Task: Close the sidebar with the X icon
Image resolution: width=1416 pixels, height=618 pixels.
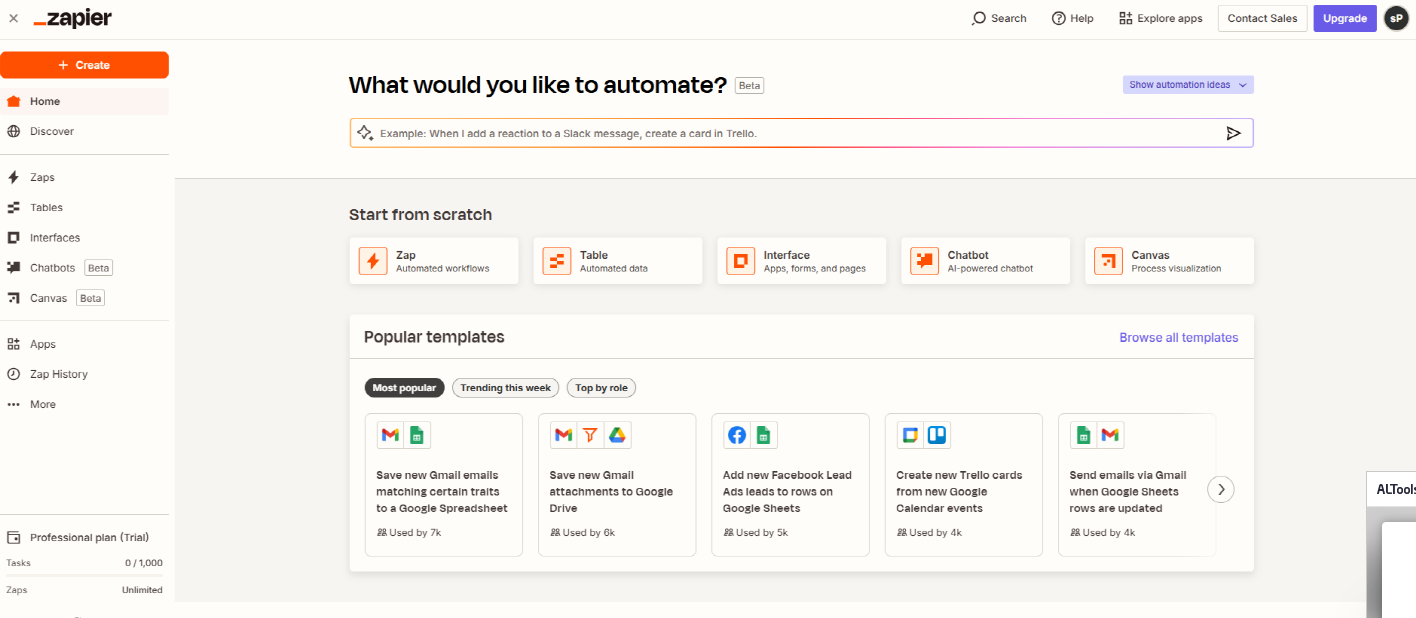Action: point(13,18)
